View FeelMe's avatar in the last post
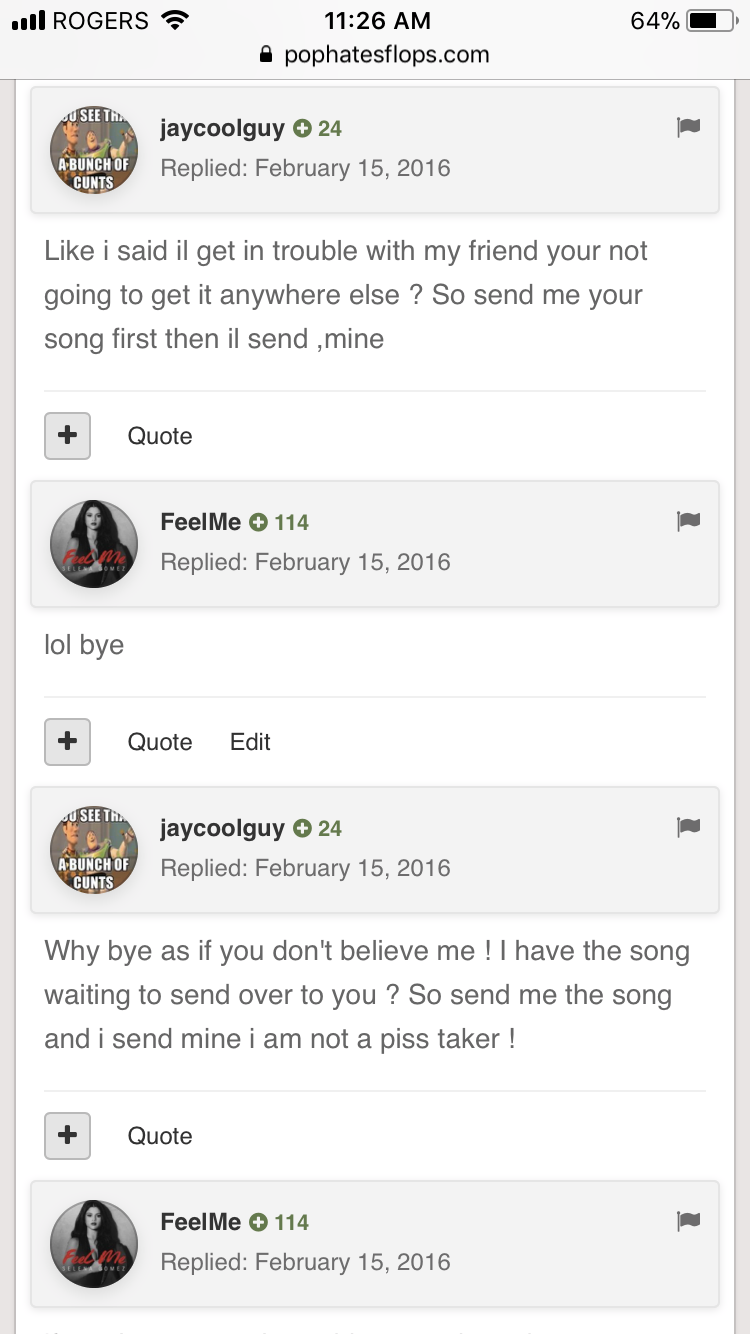This screenshot has height=1334, width=750. pyautogui.click(x=94, y=1244)
